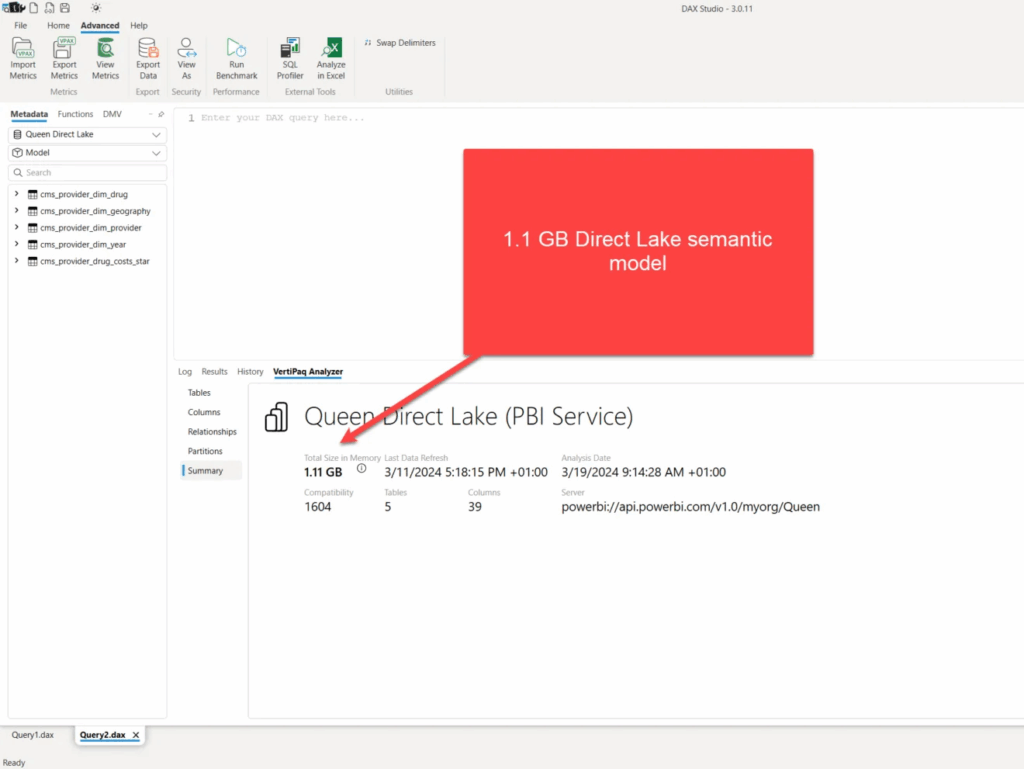Click the Analysis Date value
The image size is (1024, 769).
point(643,472)
